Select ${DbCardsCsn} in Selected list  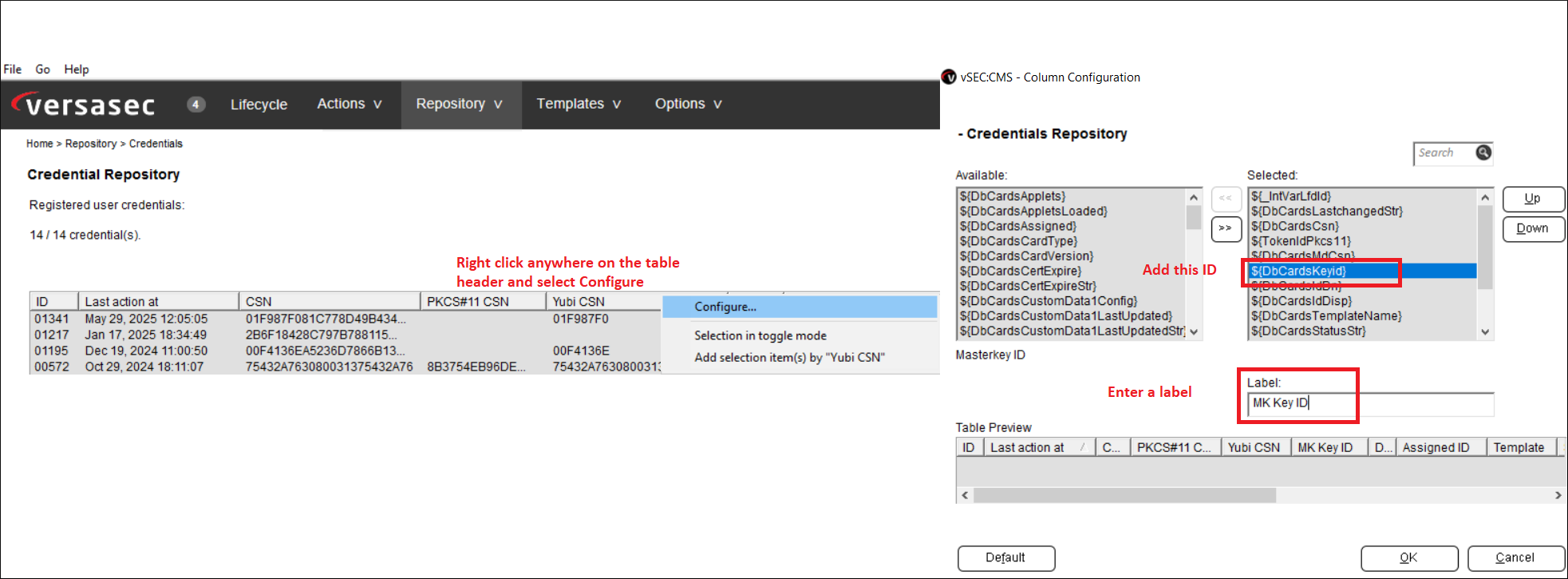[1294, 226]
